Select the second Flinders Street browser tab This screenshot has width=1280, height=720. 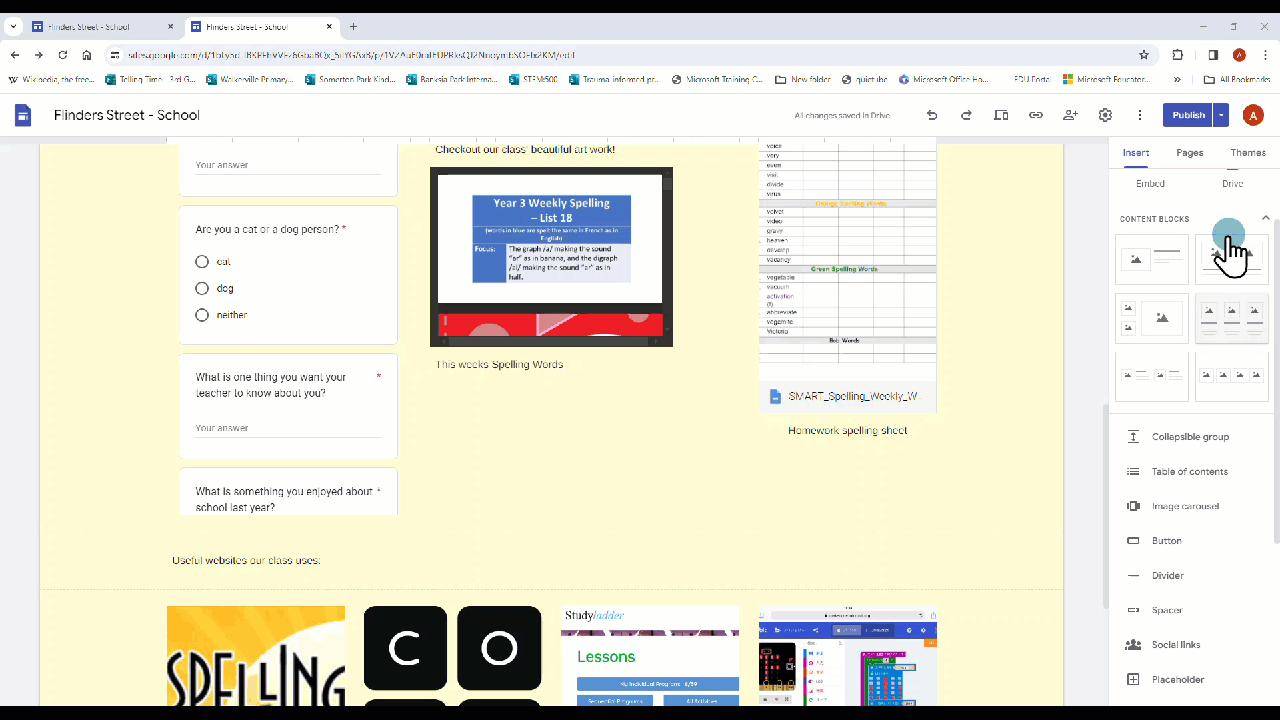[x=262, y=27]
